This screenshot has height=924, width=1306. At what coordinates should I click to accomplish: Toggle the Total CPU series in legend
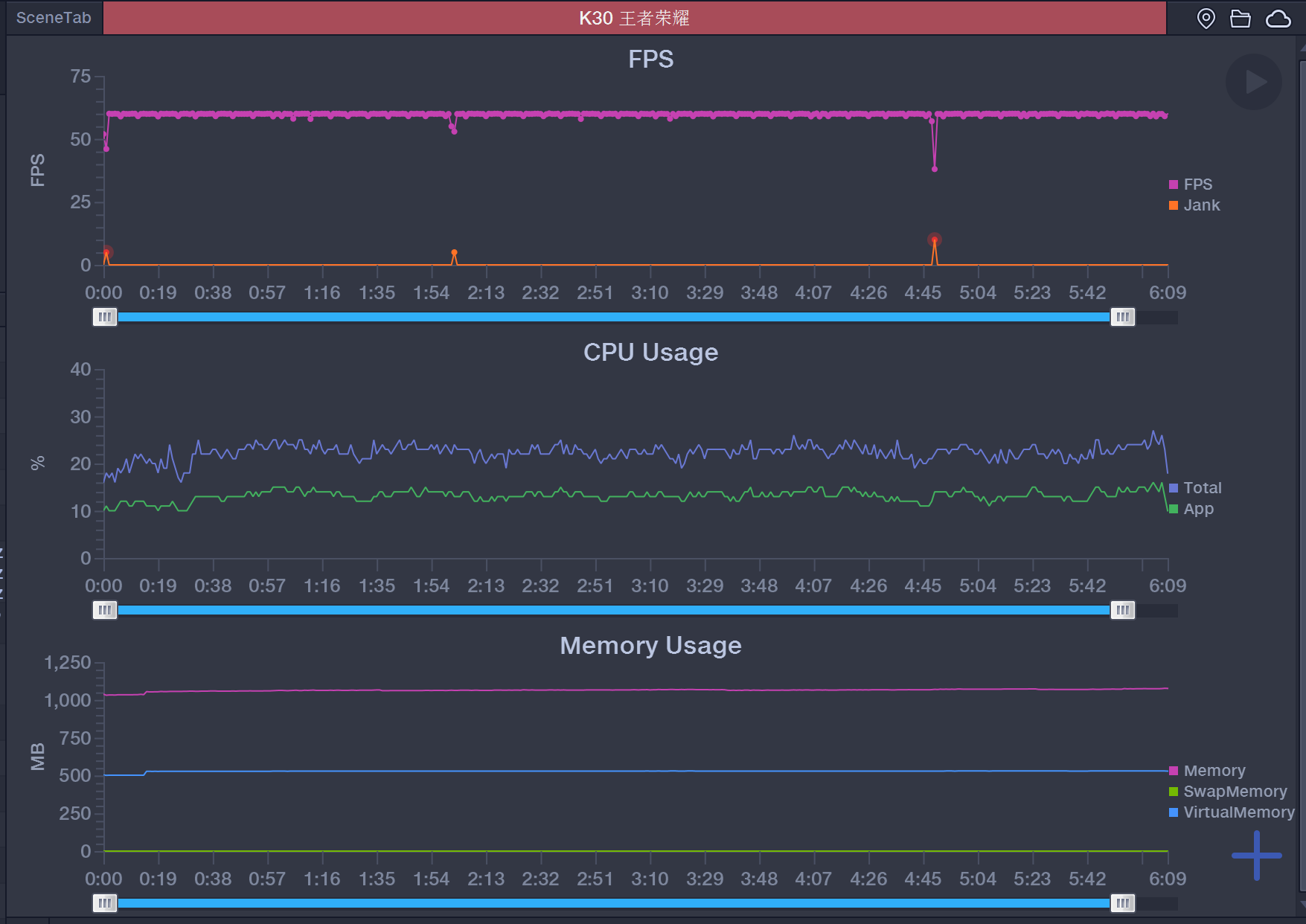[1195, 488]
